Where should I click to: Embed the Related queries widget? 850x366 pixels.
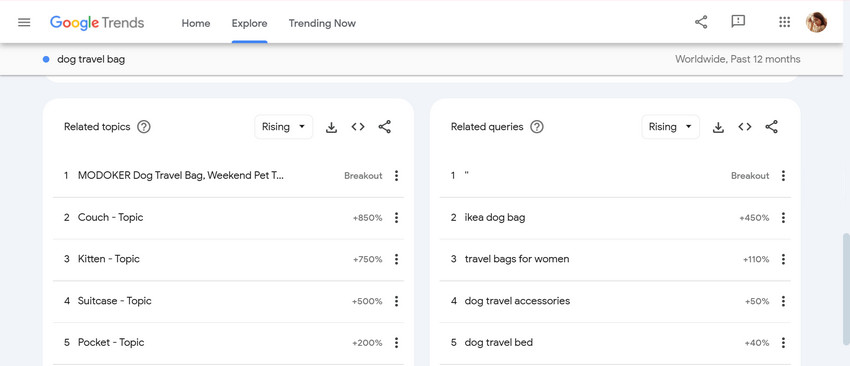tap(745, 127)
